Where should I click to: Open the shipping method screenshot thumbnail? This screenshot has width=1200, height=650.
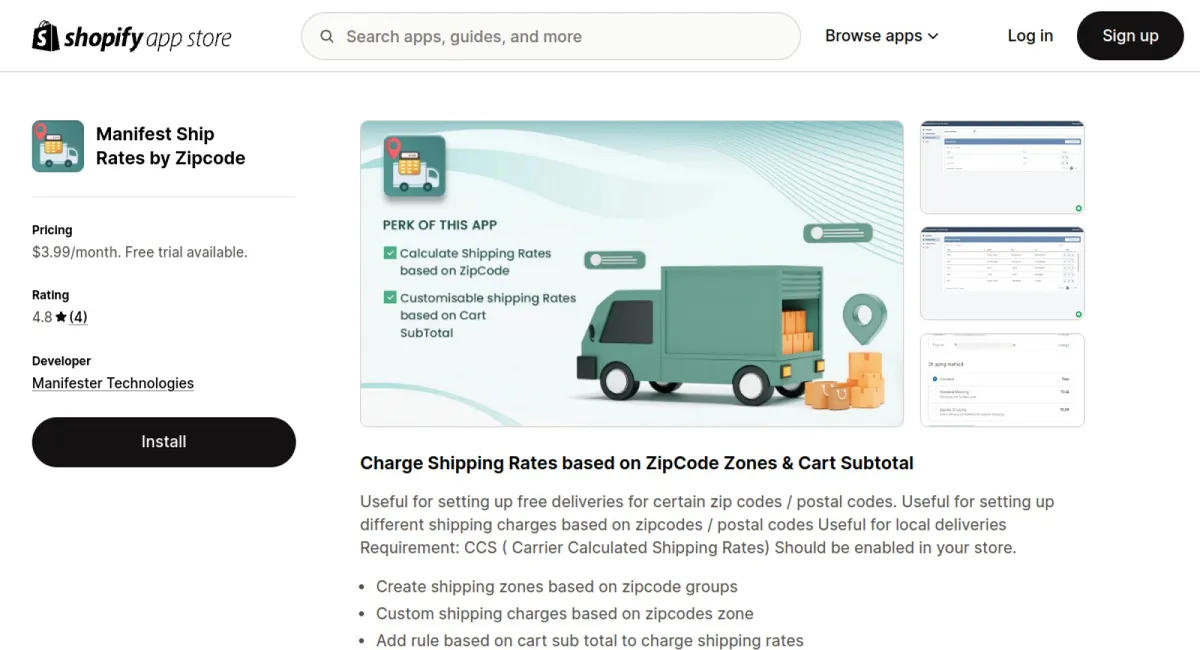tap(1002, 380)
